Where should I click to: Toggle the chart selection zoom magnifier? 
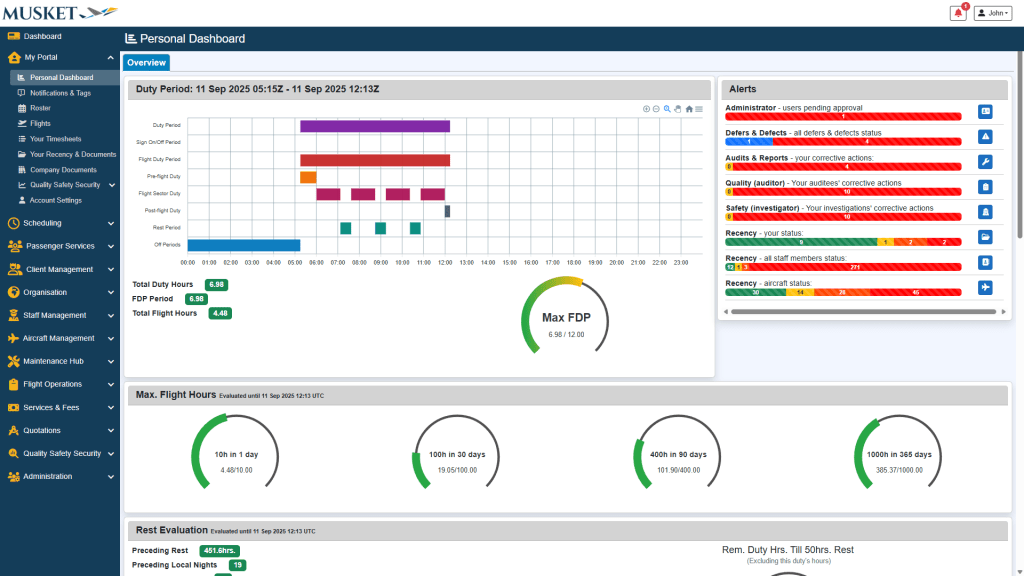point(667,108)
